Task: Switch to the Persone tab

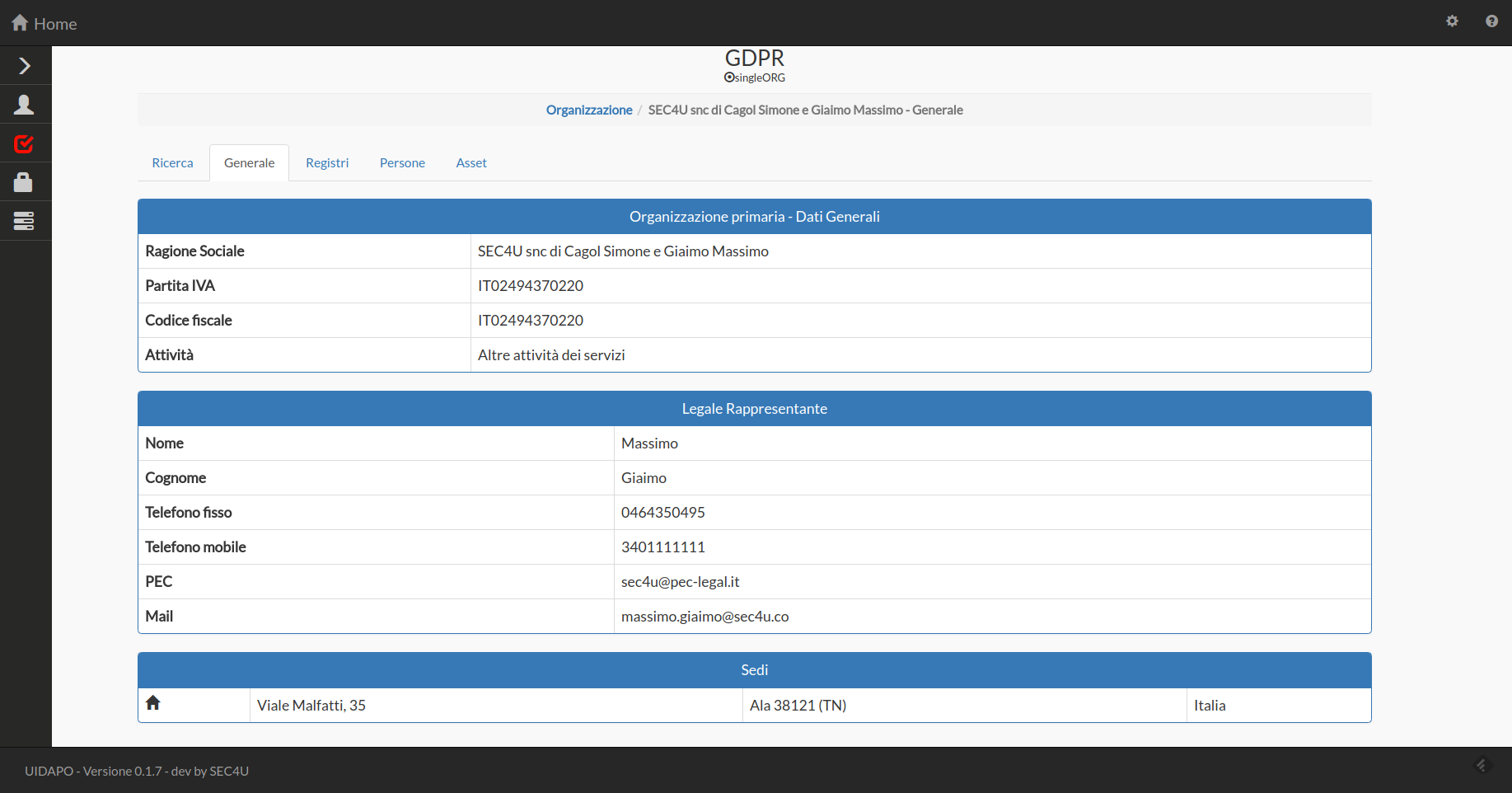Action: click(402, 163)
